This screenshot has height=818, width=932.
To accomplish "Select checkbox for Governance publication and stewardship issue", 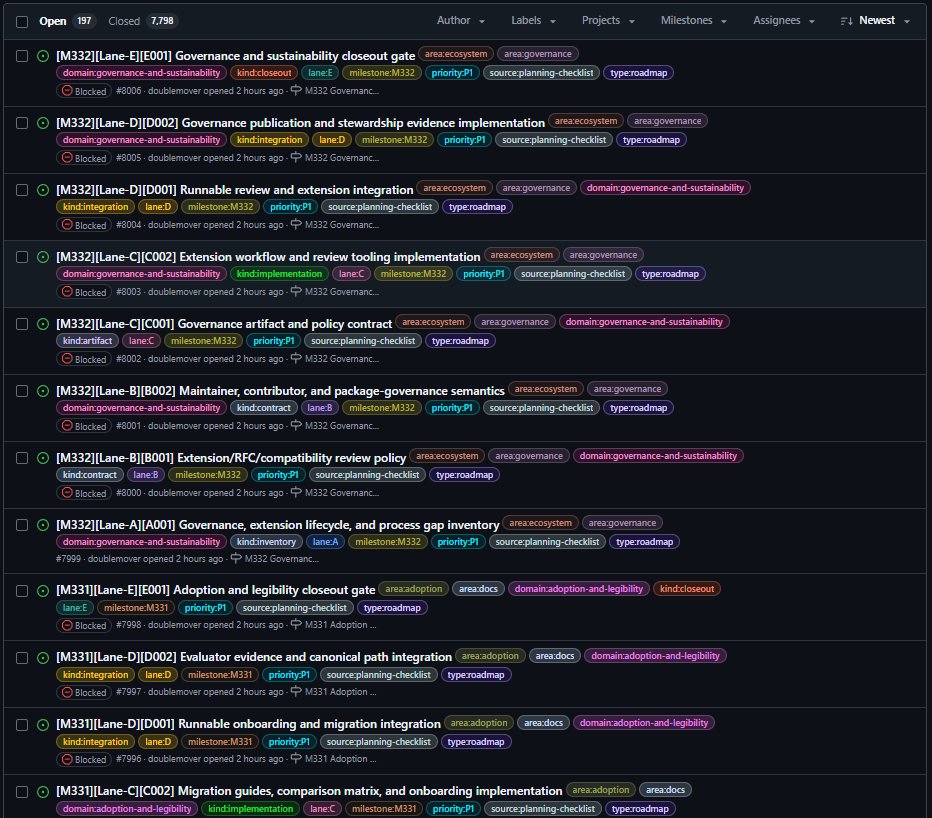I will tap(22, 123).
